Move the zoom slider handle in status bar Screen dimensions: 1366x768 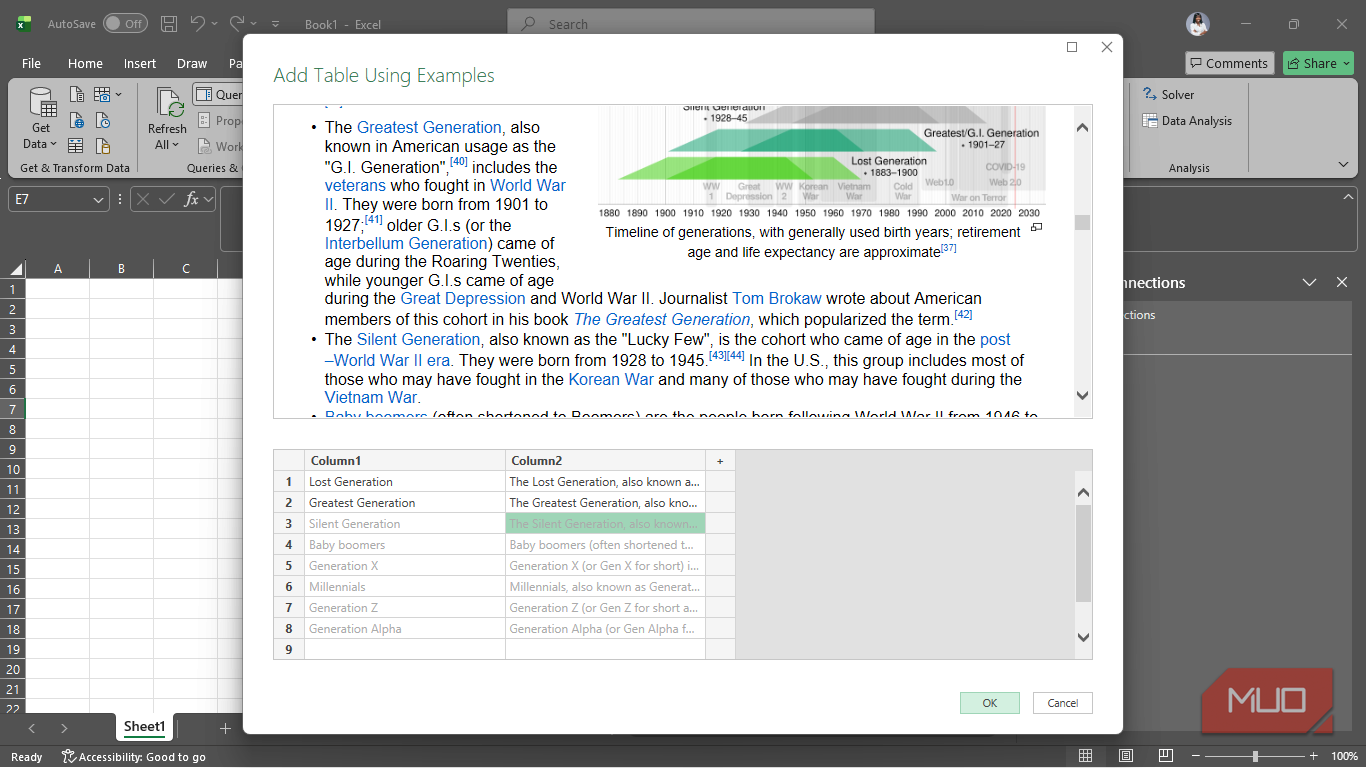(x=1255, y=756)
